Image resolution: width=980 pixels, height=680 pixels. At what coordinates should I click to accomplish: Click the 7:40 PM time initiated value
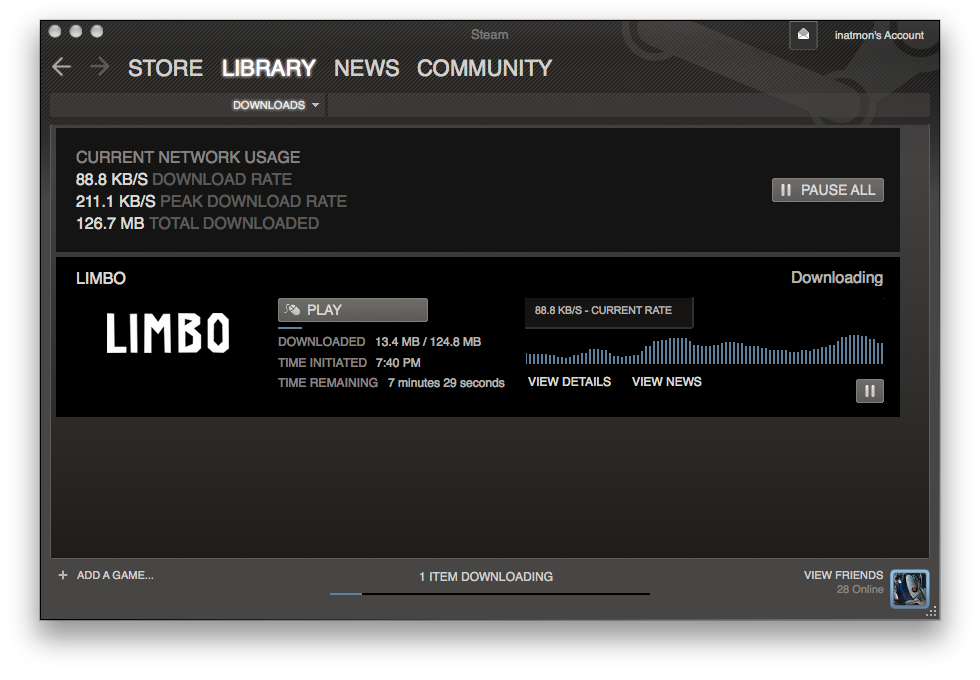398,362
